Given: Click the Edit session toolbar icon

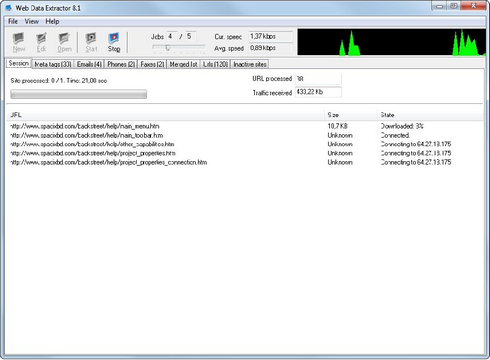Looking at the screenshot, I should pos(41,42).
